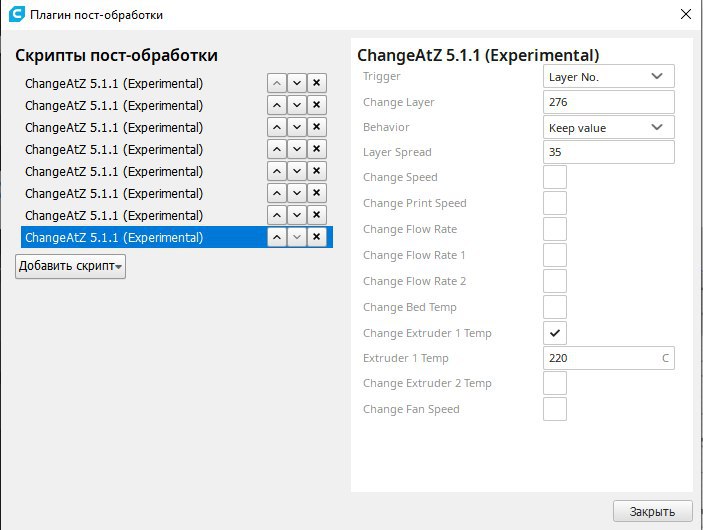The image size is (703, 530).
Task: Click the Extruder 1 Temp field with 220
Action: (608, 358)
